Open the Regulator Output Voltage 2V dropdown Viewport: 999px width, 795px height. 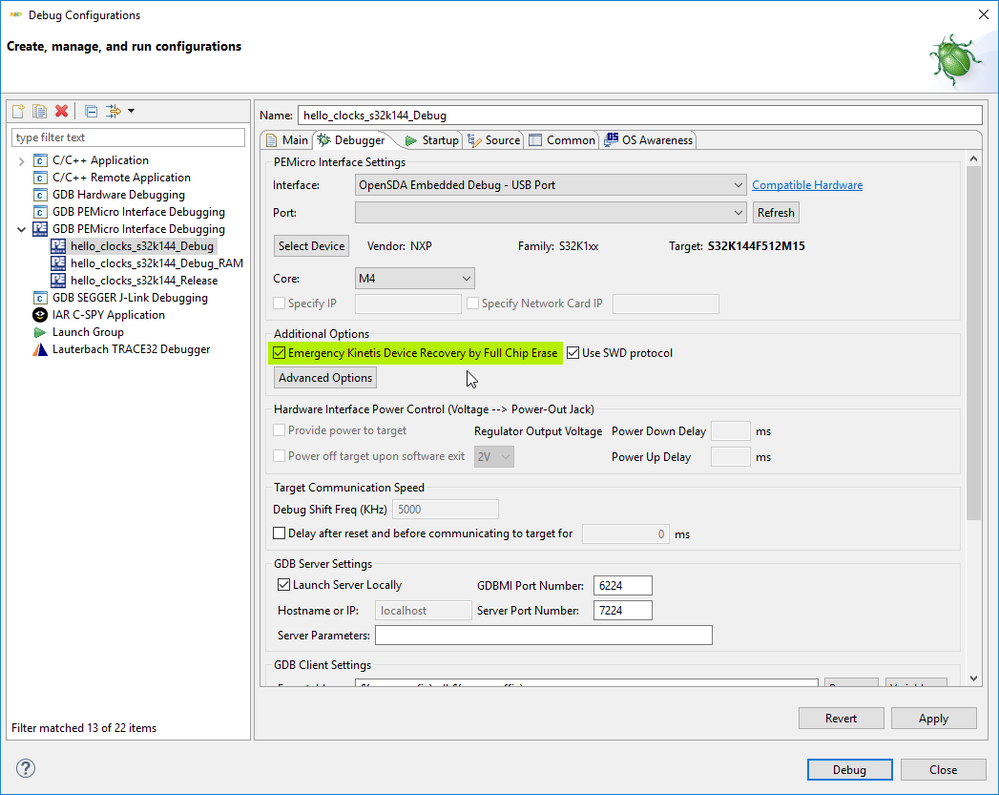click(x=494, y=457)
